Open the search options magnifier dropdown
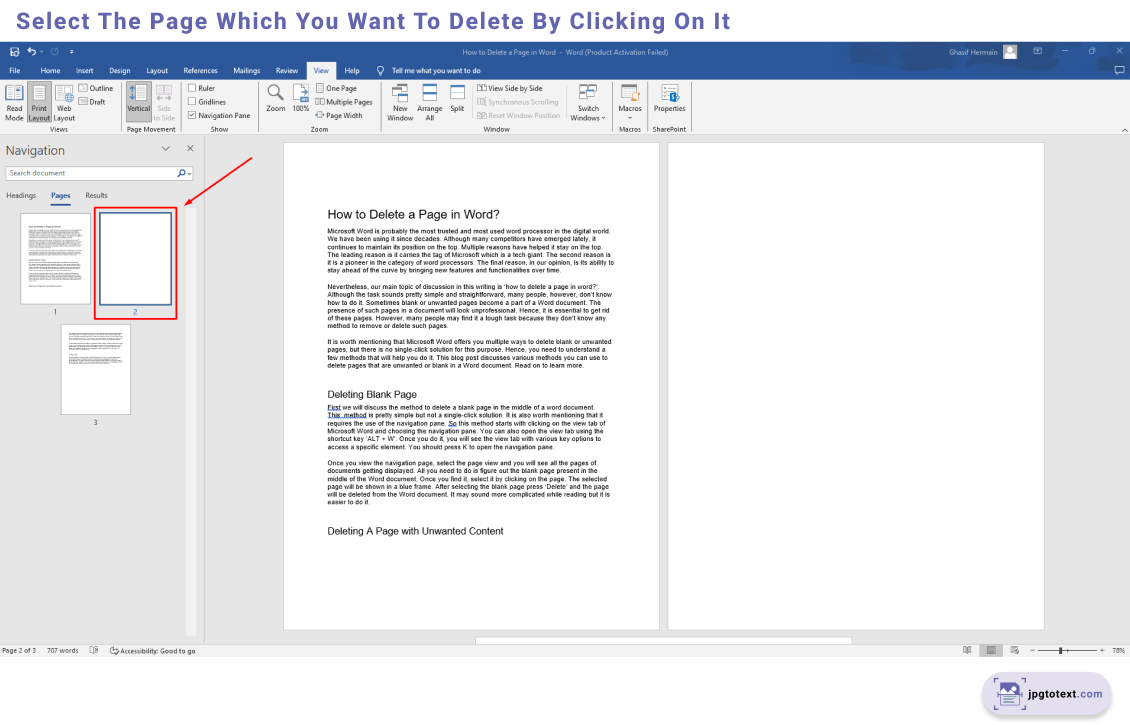The height and width of the screenshot is (725, 1130). (184, 173)
